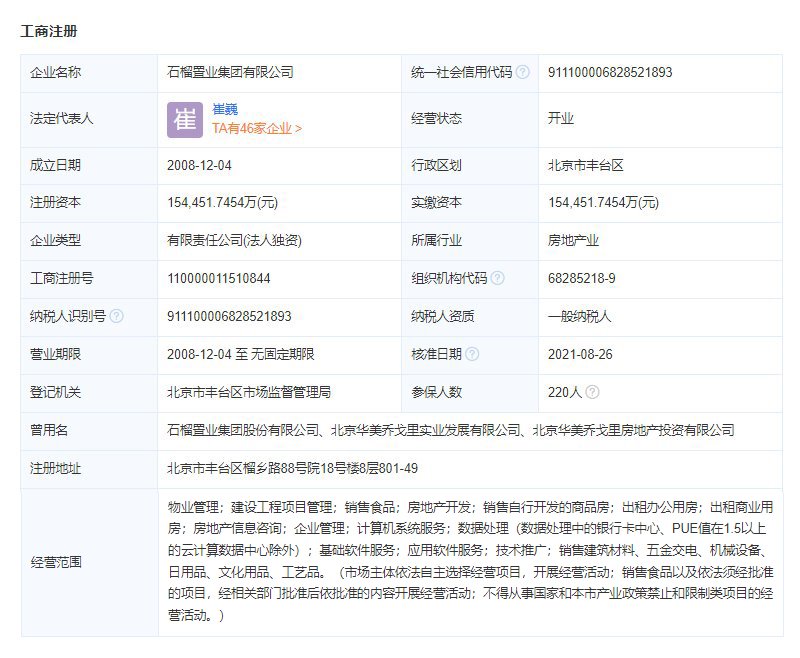Select organization code 68285218-9
Screen dimensions: 800x658
(582, 279)
